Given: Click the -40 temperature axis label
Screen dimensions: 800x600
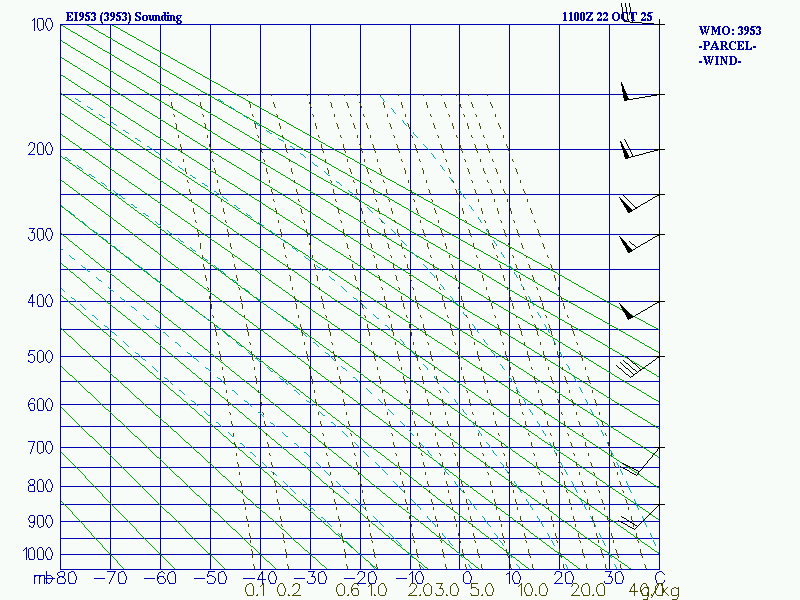Looking at the screenshot, I should click(x=260, y=578).
